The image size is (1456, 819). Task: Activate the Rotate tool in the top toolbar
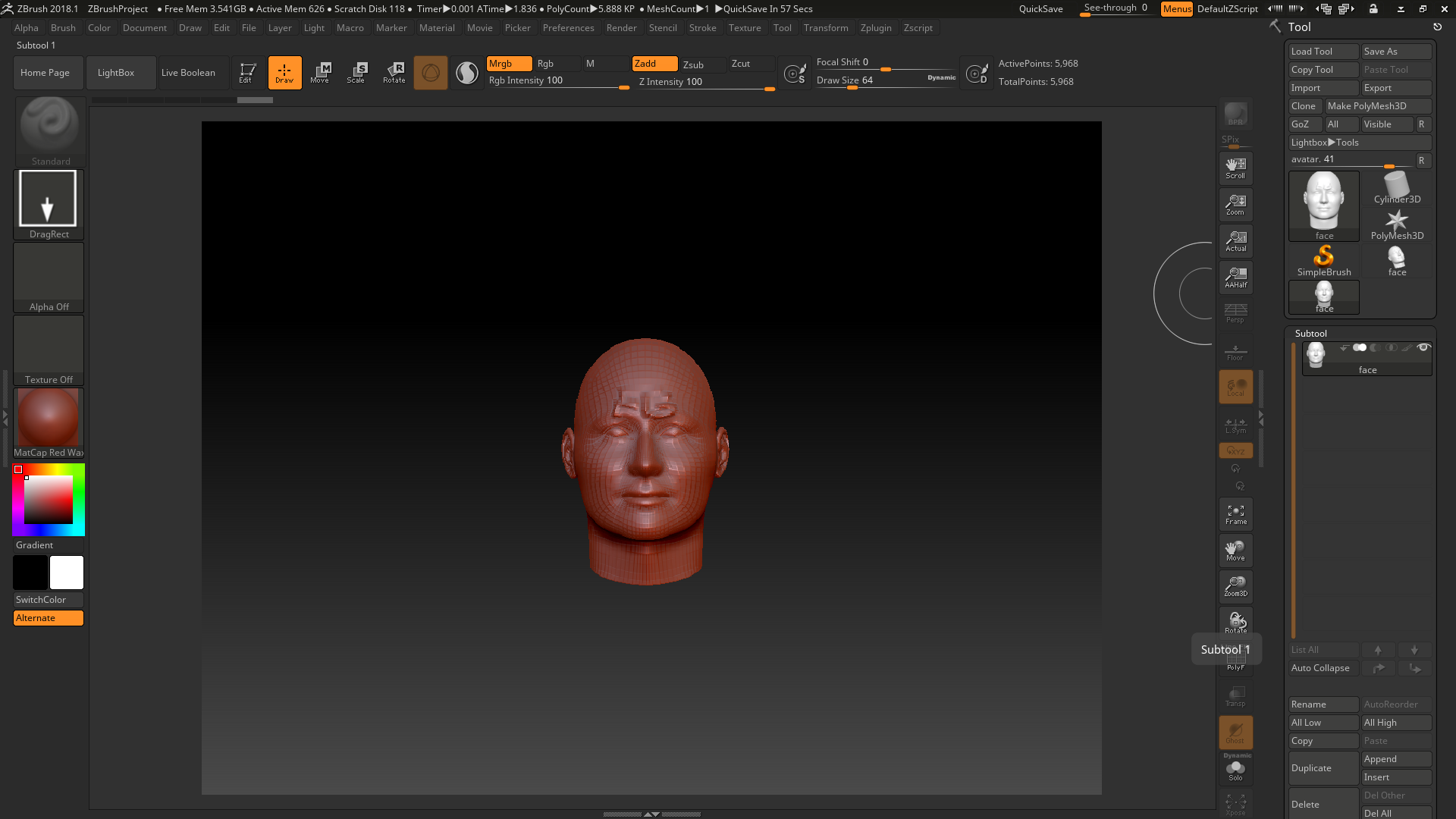coord(394,72)
